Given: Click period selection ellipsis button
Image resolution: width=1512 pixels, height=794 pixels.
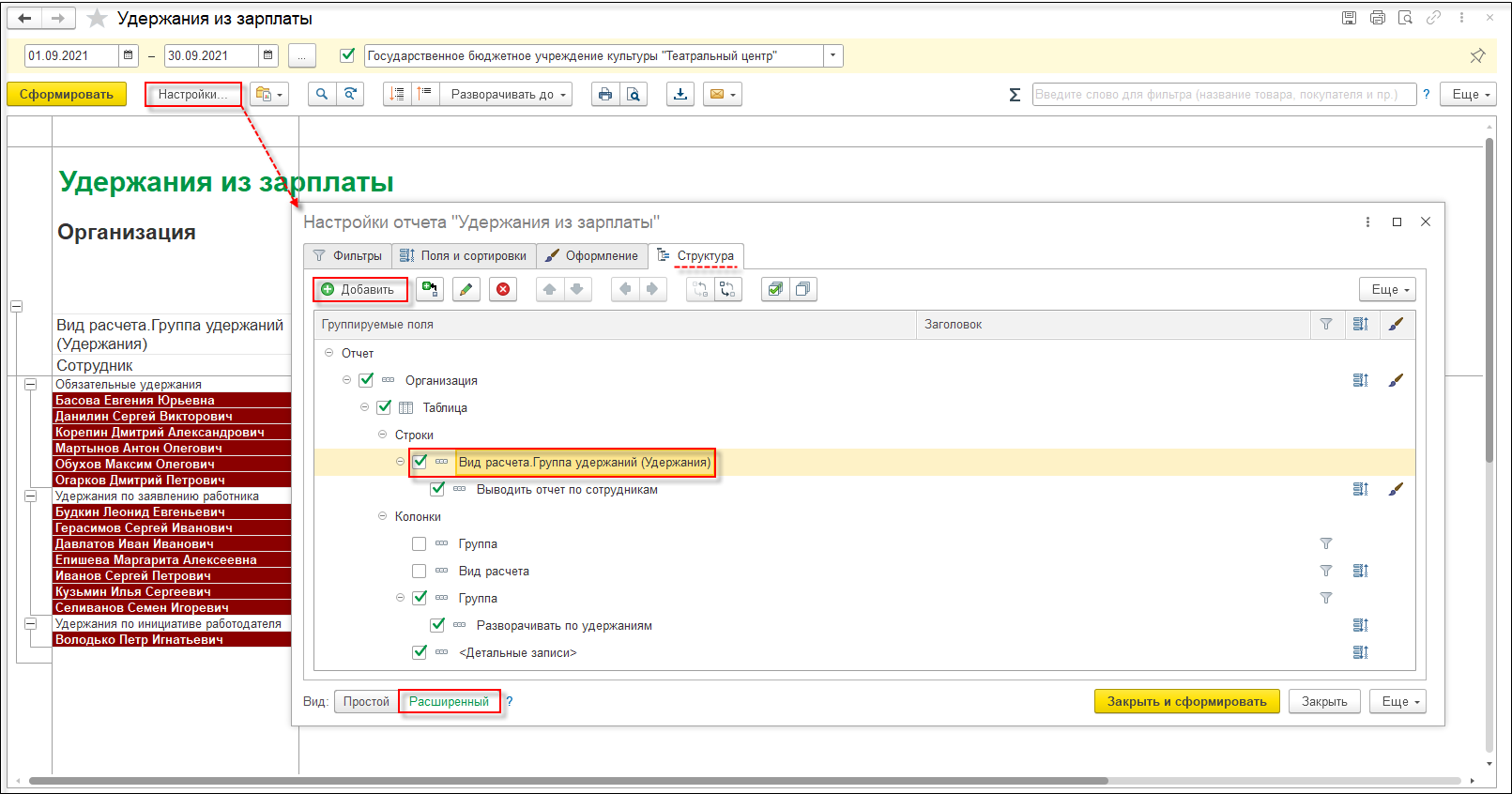Looking at the screenshot, I should point(302,56).
